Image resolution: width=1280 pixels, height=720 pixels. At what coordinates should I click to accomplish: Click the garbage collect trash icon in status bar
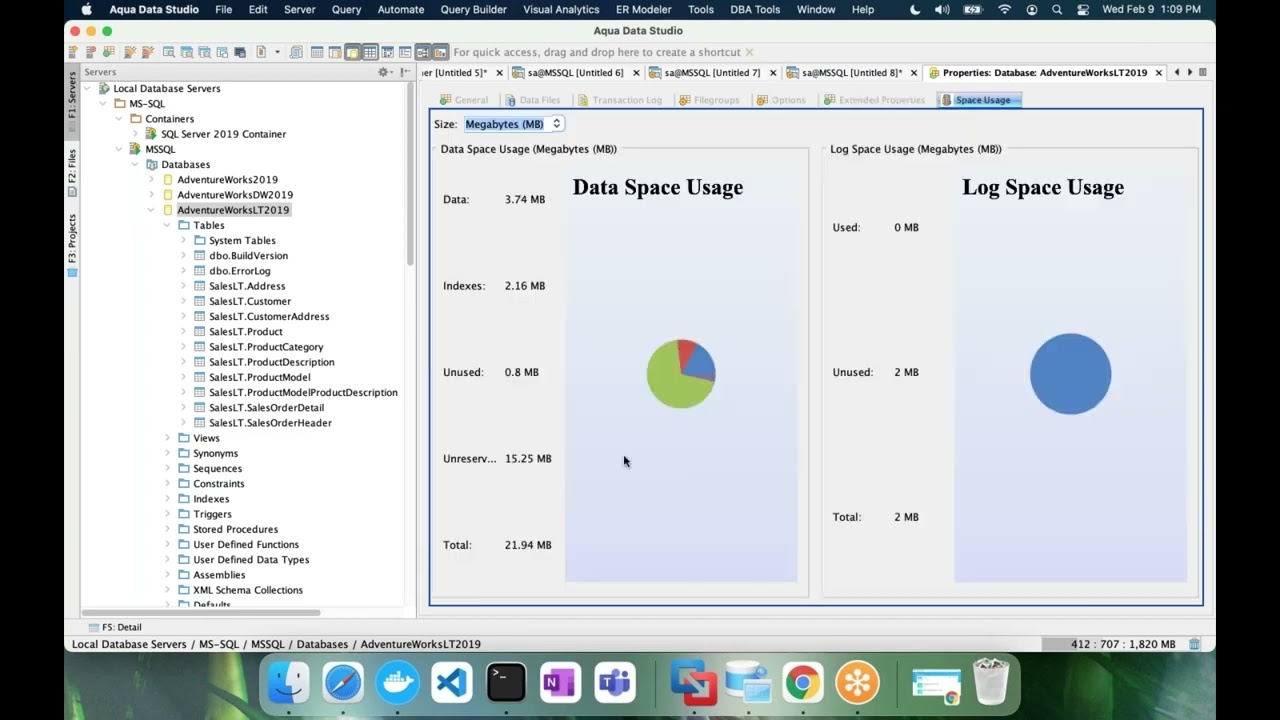pyautogui.click(x=1194, y=644)
